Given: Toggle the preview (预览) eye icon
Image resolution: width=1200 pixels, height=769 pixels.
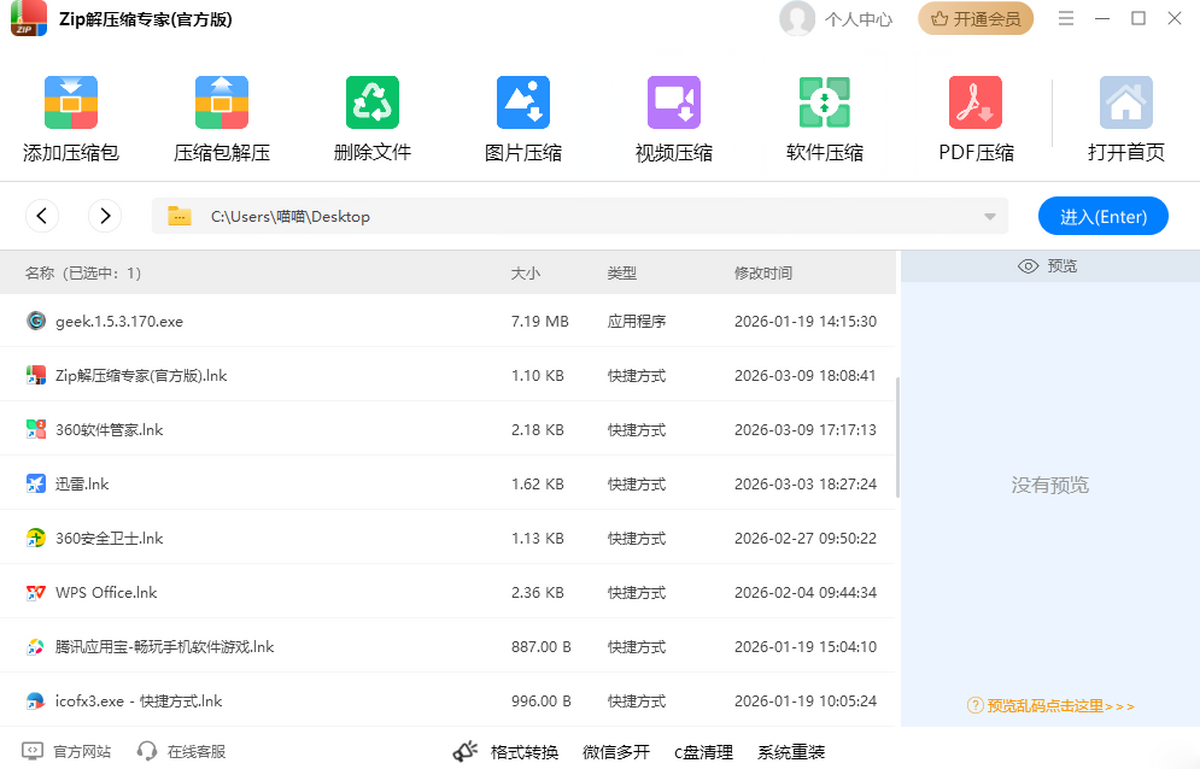Looking at the screenshot, I should (1027, 266).
